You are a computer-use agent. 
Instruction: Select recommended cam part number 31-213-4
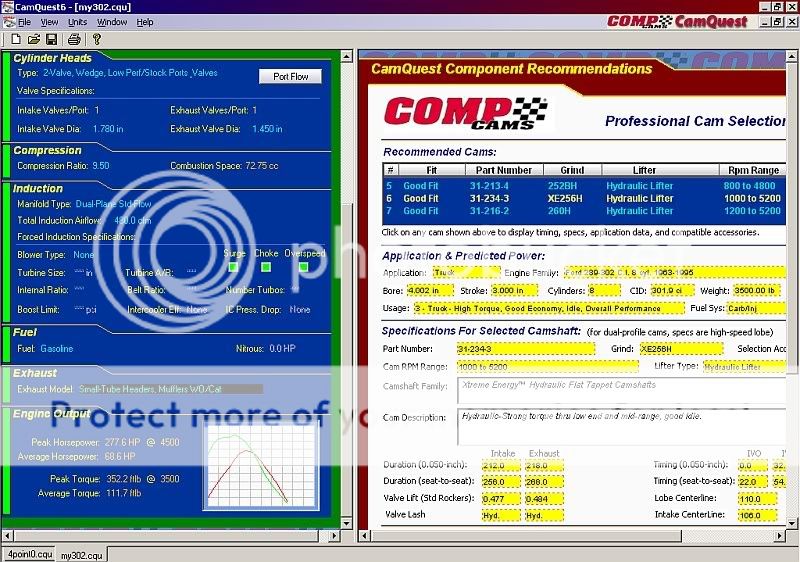(490, 185)
